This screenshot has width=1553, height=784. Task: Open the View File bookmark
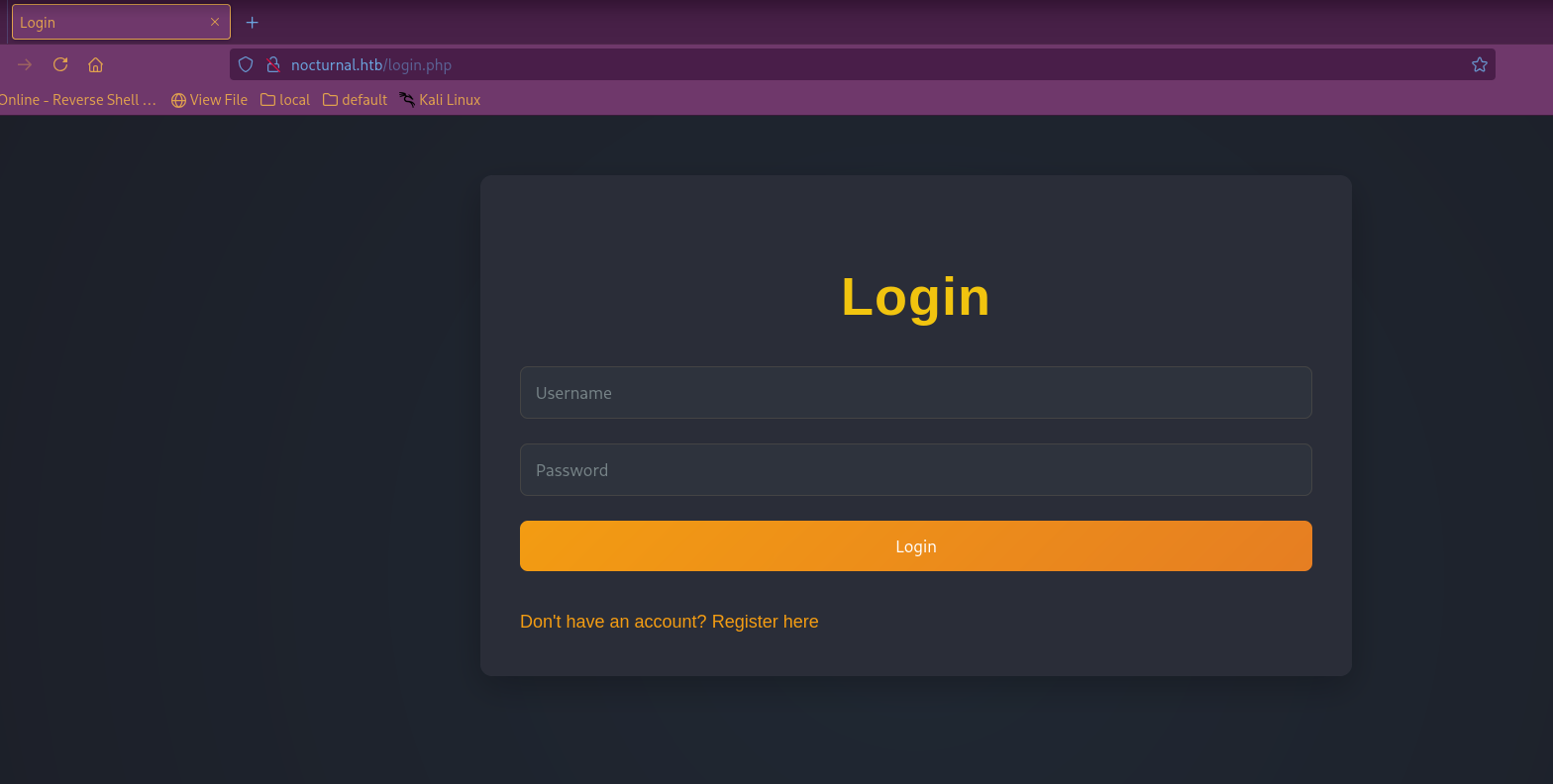209,100
